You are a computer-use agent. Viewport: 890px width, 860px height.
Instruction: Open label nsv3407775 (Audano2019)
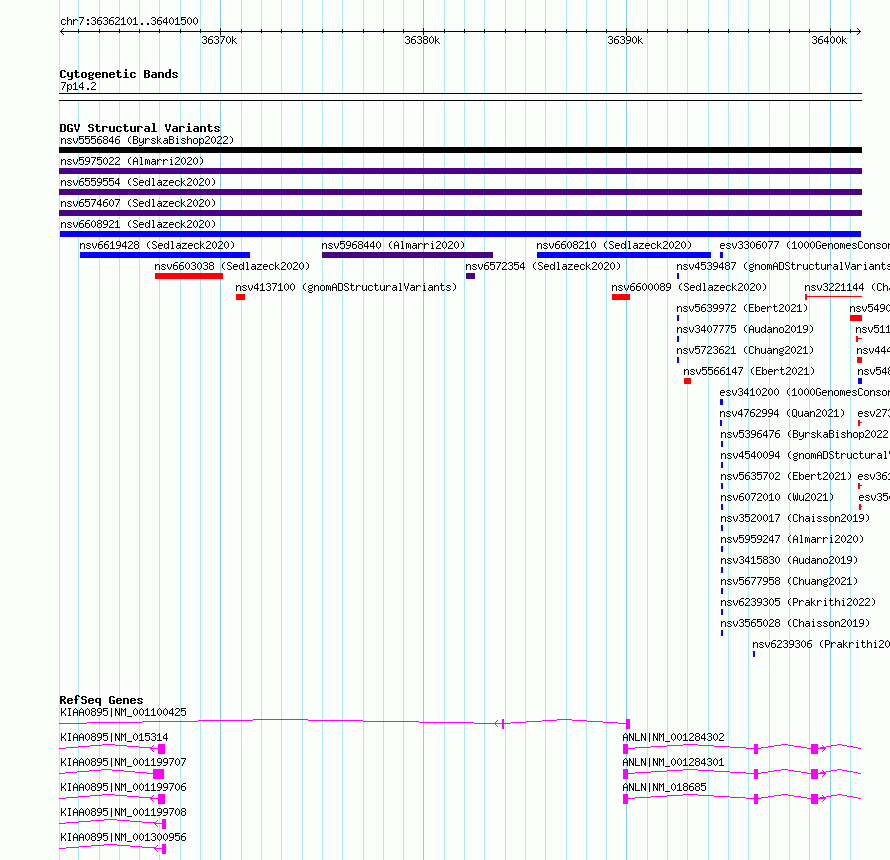click(x=745, y=329)
